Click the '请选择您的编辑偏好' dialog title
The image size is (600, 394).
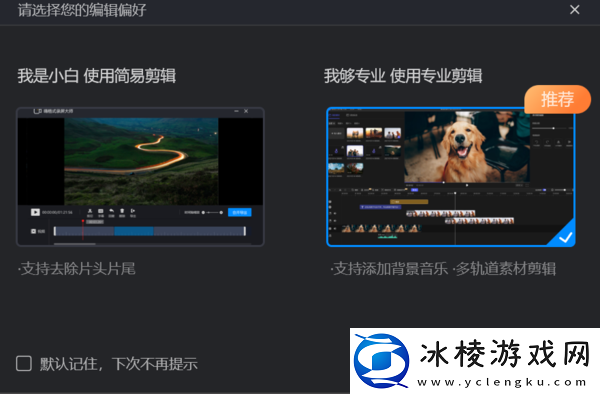[82, 10]
